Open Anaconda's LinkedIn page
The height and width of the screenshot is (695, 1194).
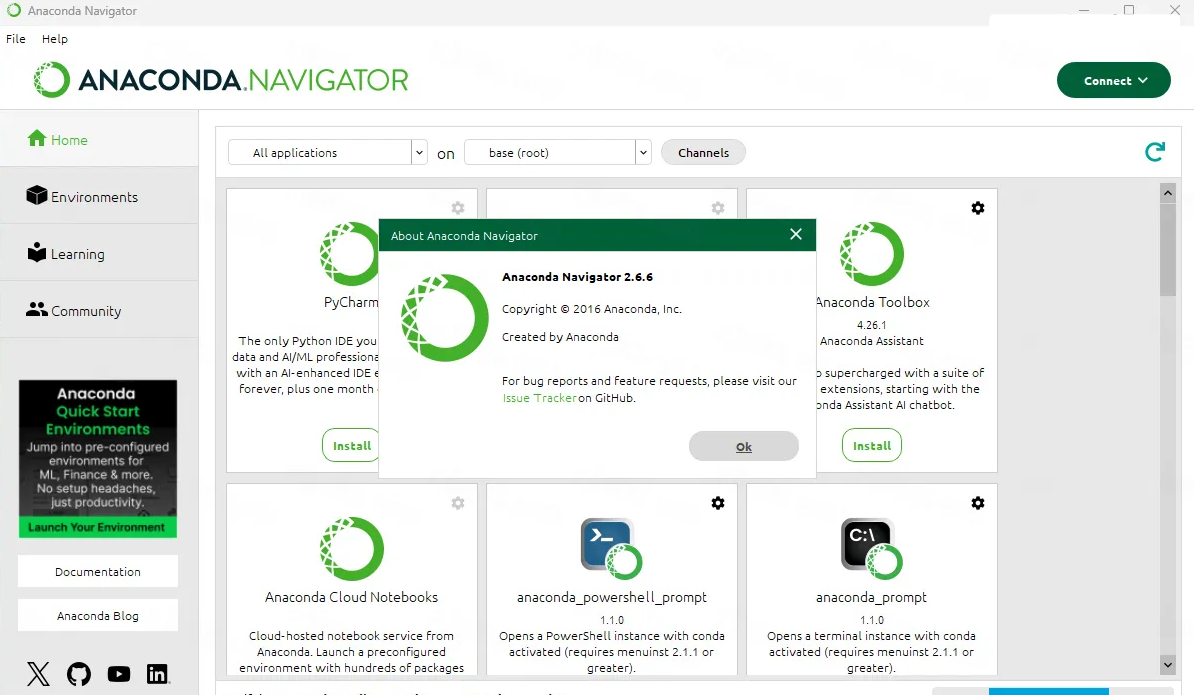coord(158,674)
